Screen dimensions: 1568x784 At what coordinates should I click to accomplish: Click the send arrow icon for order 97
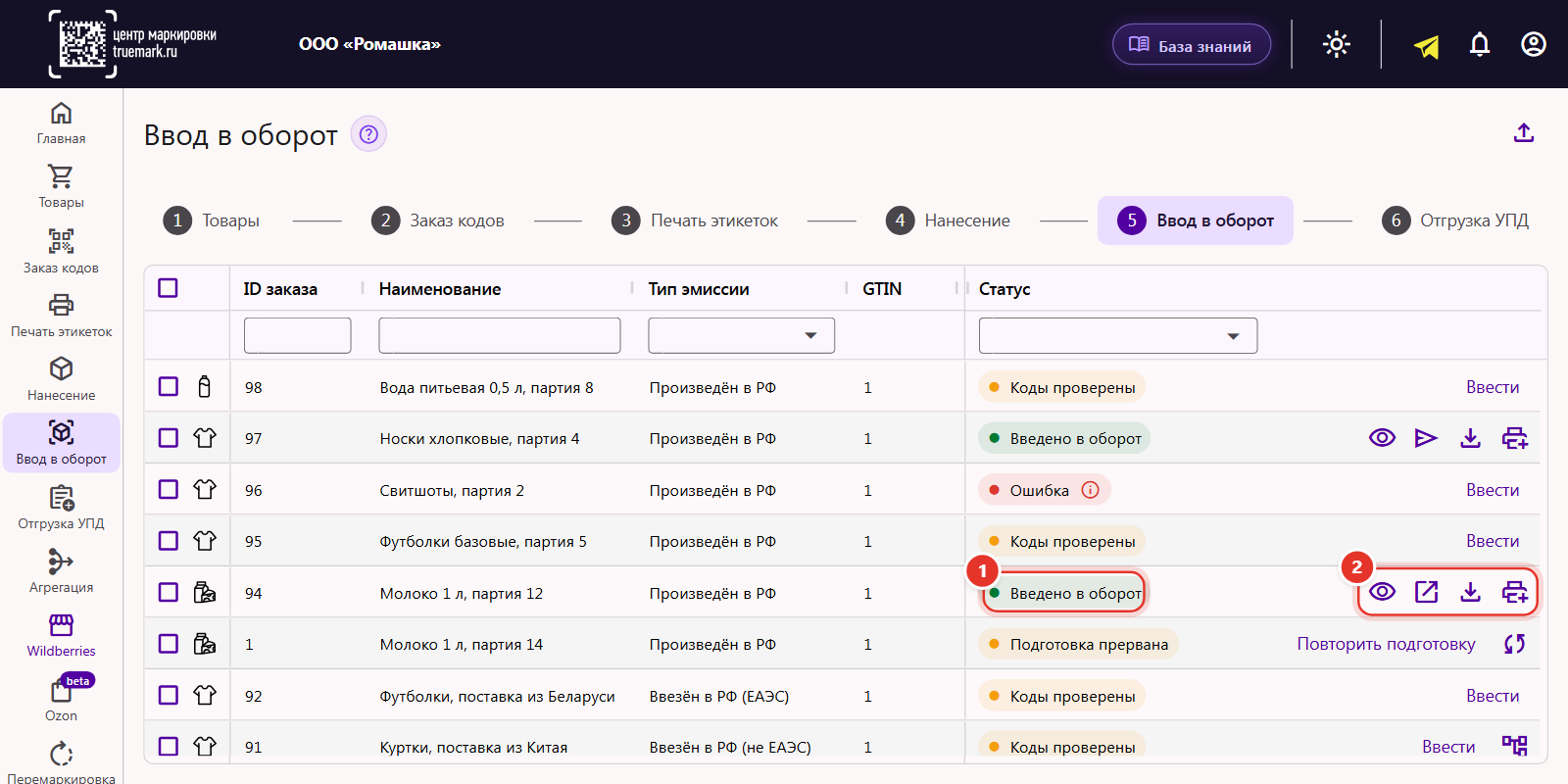(1426, 438)
